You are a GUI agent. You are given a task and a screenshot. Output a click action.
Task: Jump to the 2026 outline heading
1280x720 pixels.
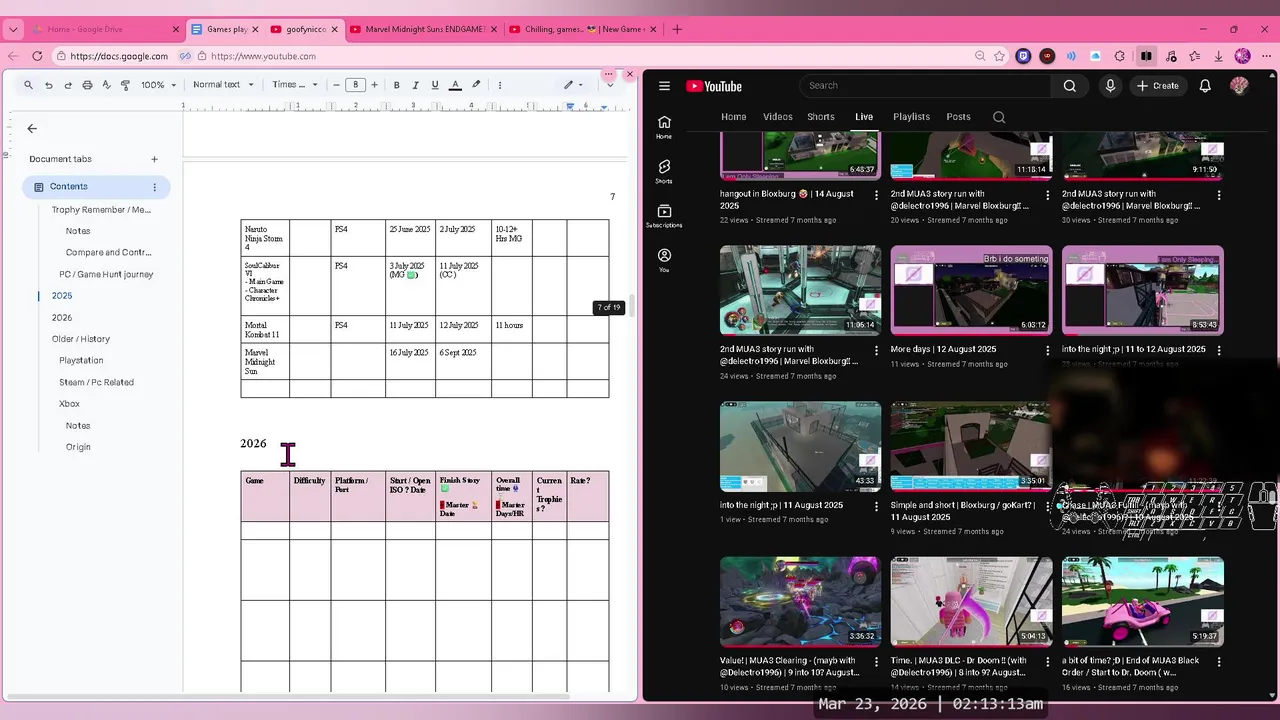[62, 317]
